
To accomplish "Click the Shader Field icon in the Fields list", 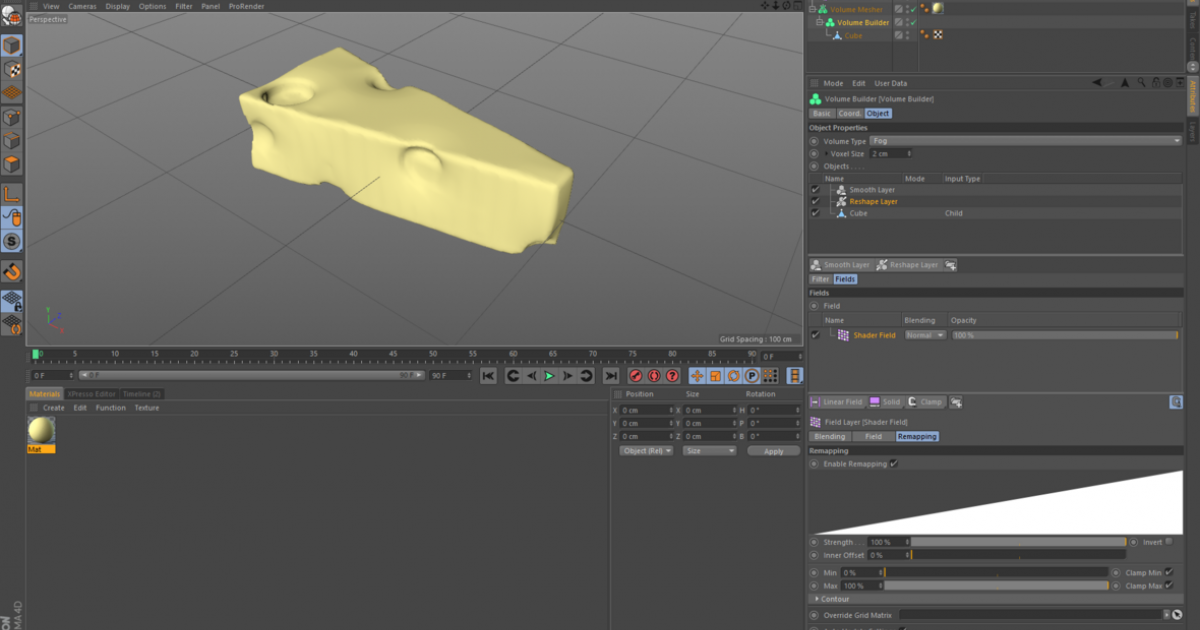I will click(x=843, y=335).
